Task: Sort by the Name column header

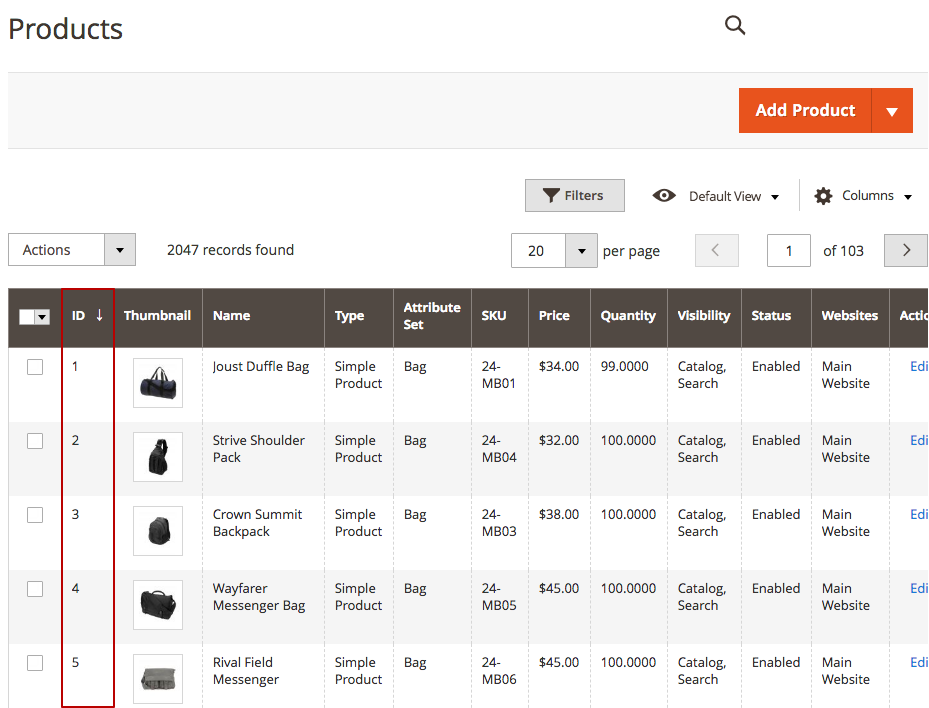Action: coord(232,316)
